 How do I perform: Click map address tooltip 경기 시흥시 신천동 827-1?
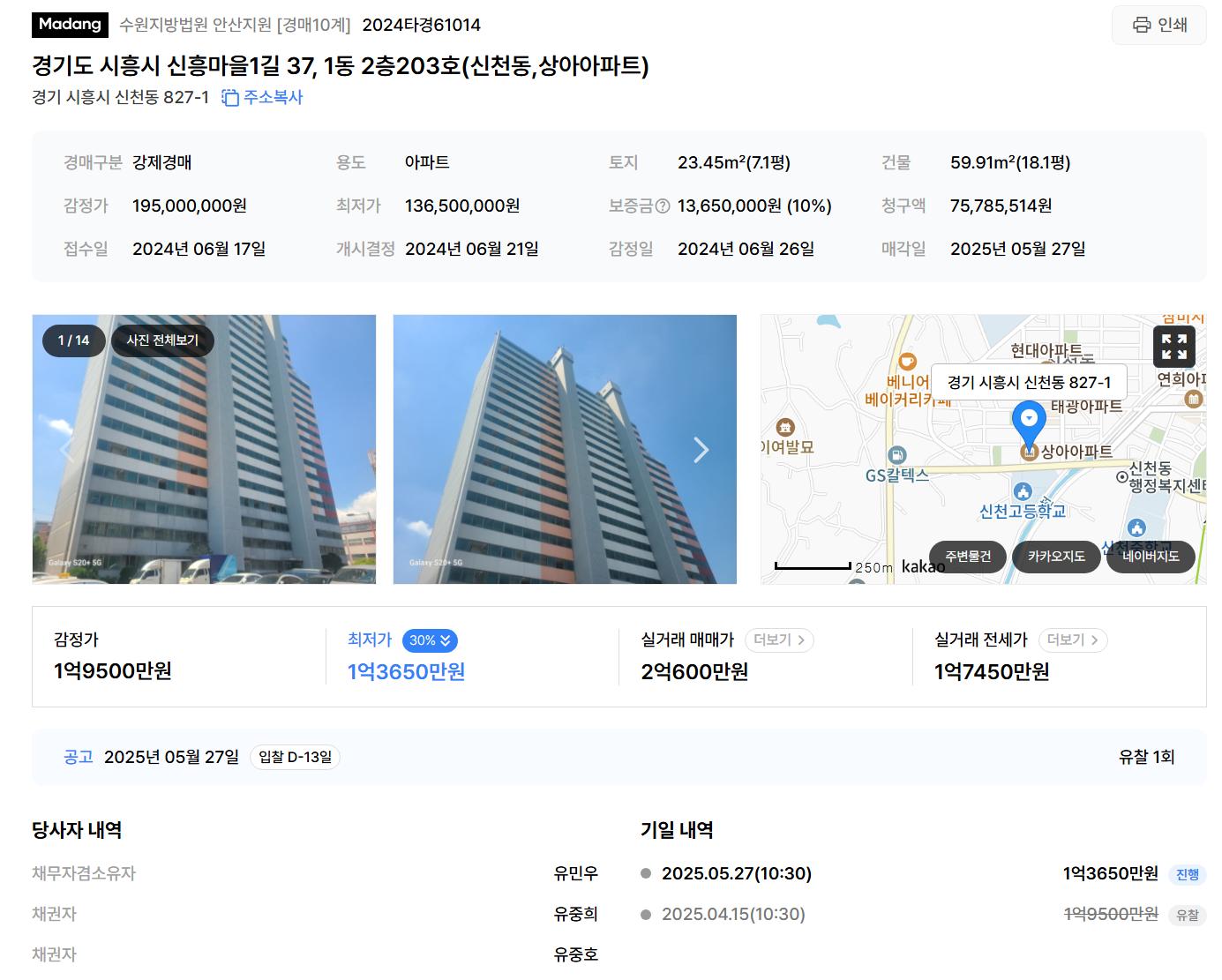pyautogui.click(x=1029, y=382)
